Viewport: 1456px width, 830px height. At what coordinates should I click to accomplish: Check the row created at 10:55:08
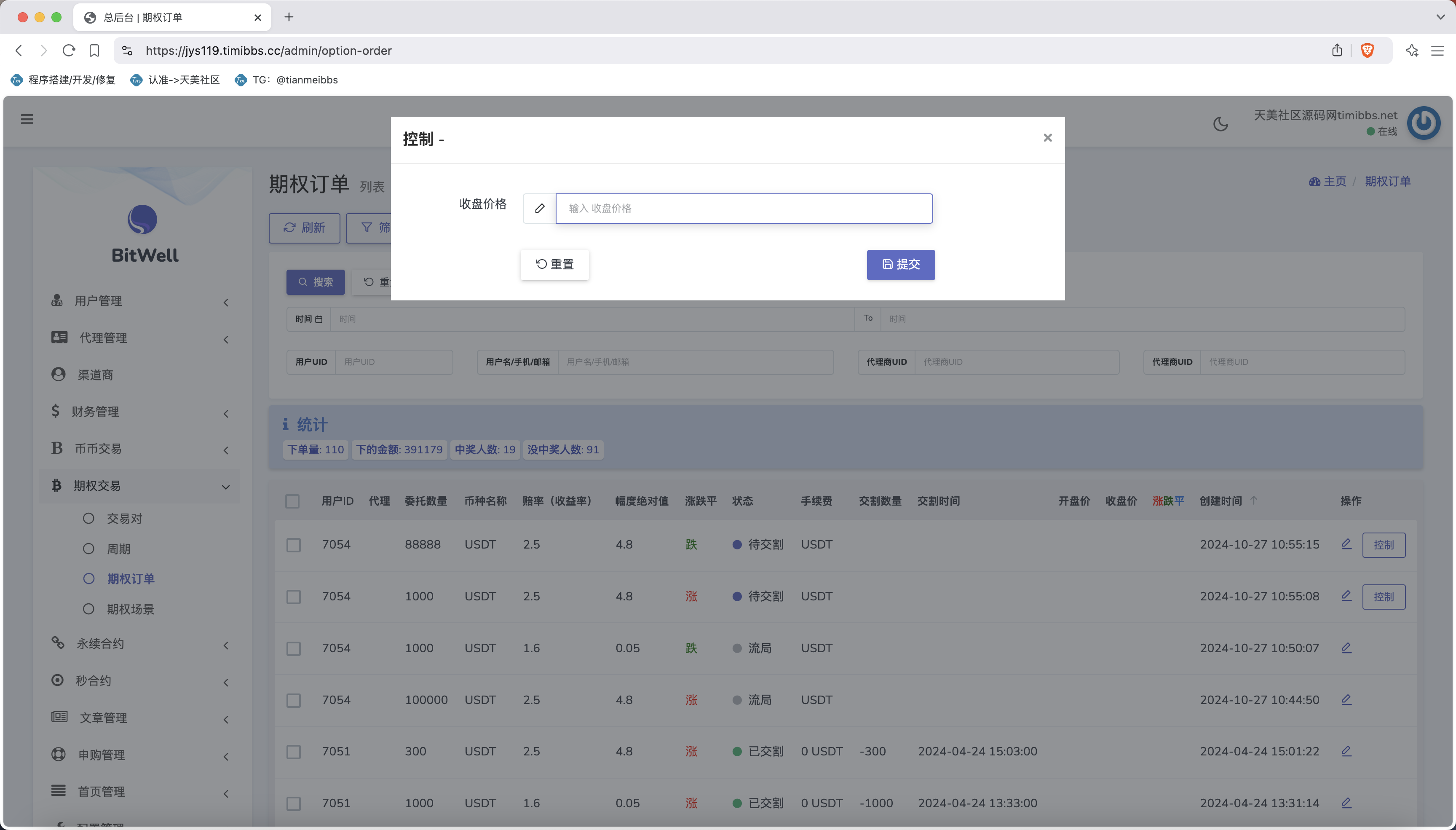point(294,597)
